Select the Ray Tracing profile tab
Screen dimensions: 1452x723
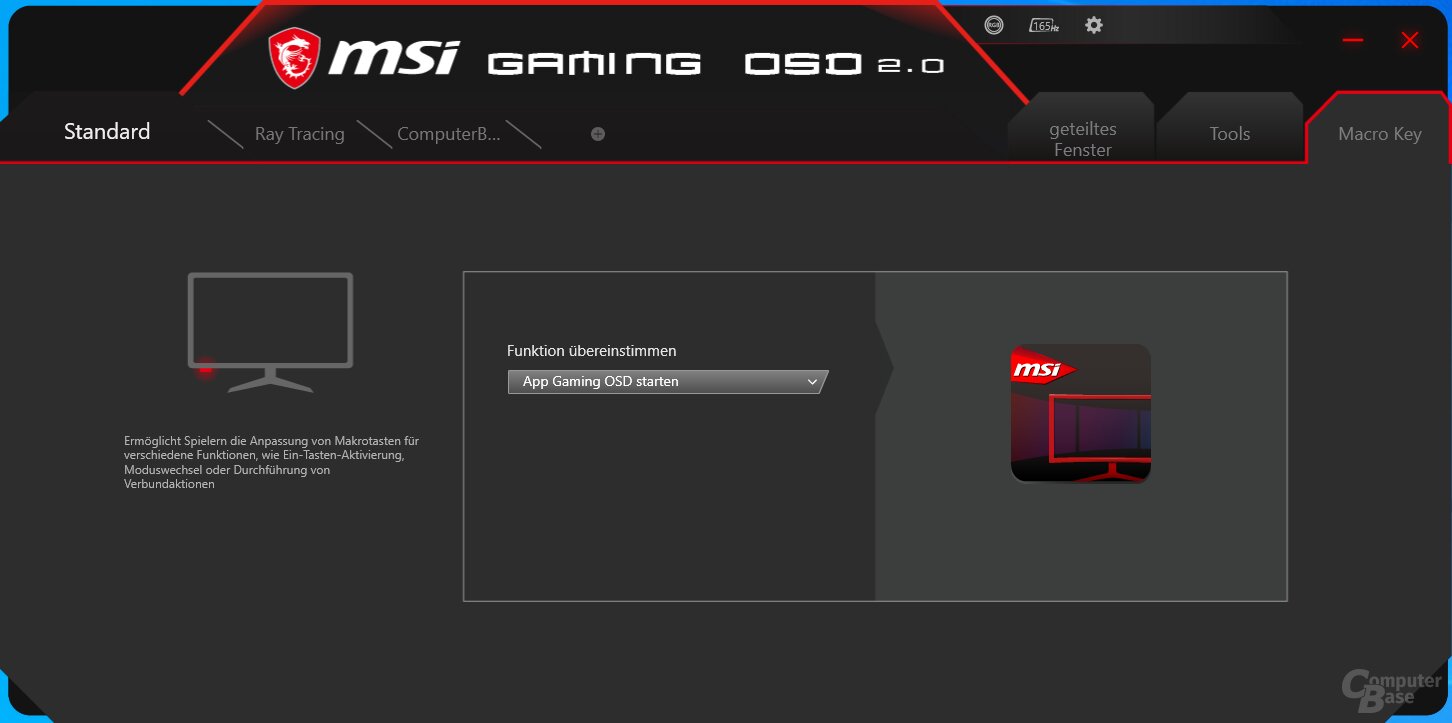click(x=299, y=134)
